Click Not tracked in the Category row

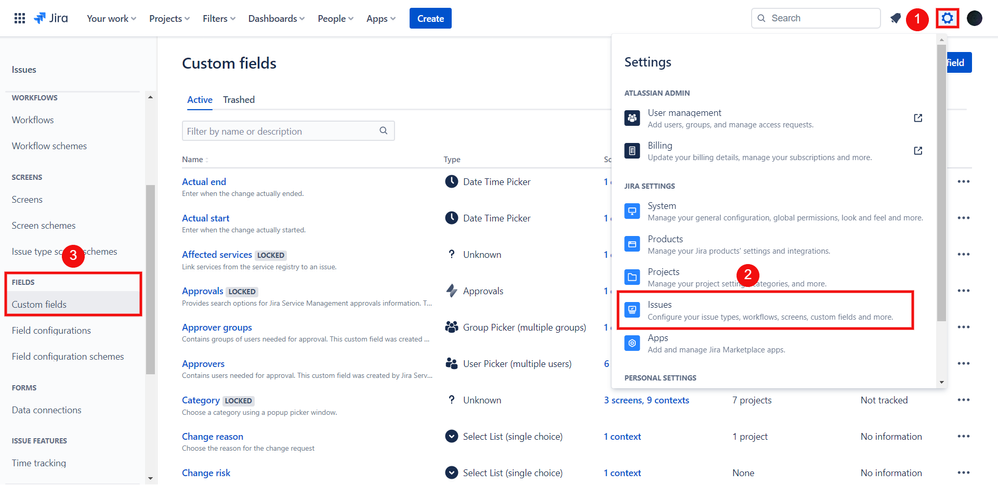coord(884,400)
